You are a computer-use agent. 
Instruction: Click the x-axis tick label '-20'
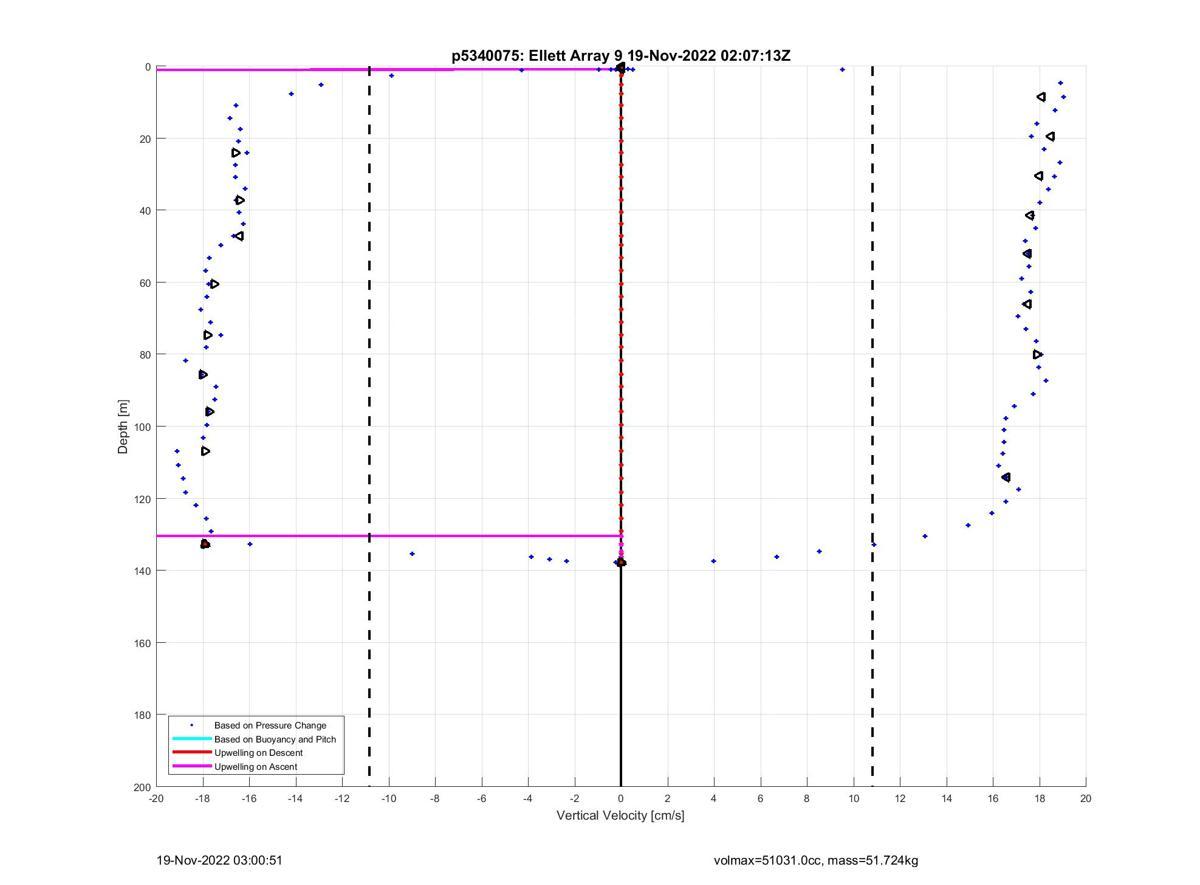click(x=156, y=798)
